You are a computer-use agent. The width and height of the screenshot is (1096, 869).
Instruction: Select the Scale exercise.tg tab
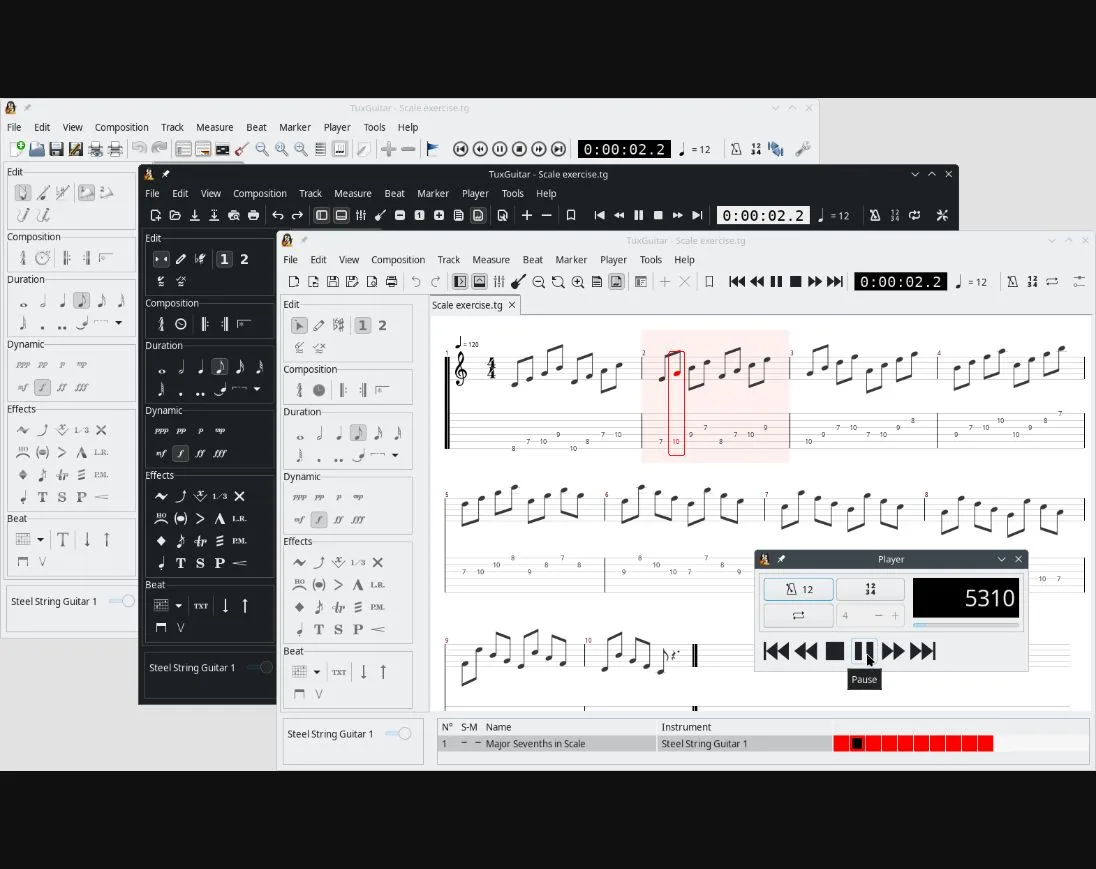tap(467, 305)
